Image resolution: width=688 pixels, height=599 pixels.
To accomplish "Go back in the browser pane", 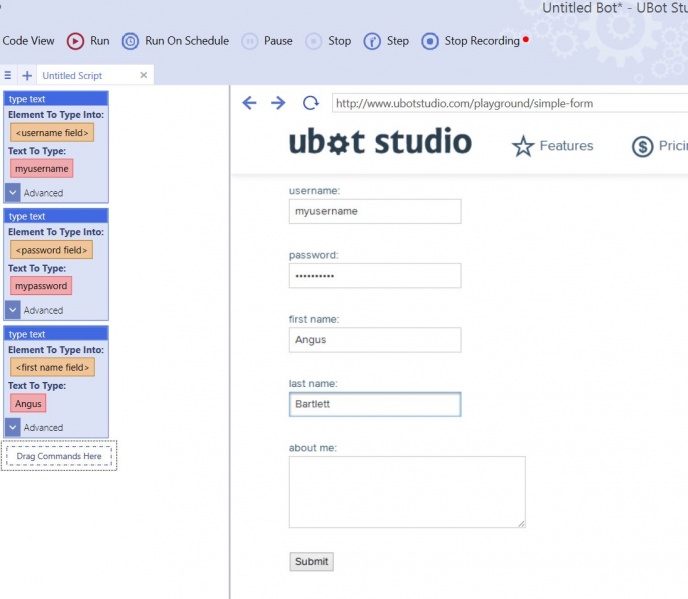I will (x=249, y=103).
